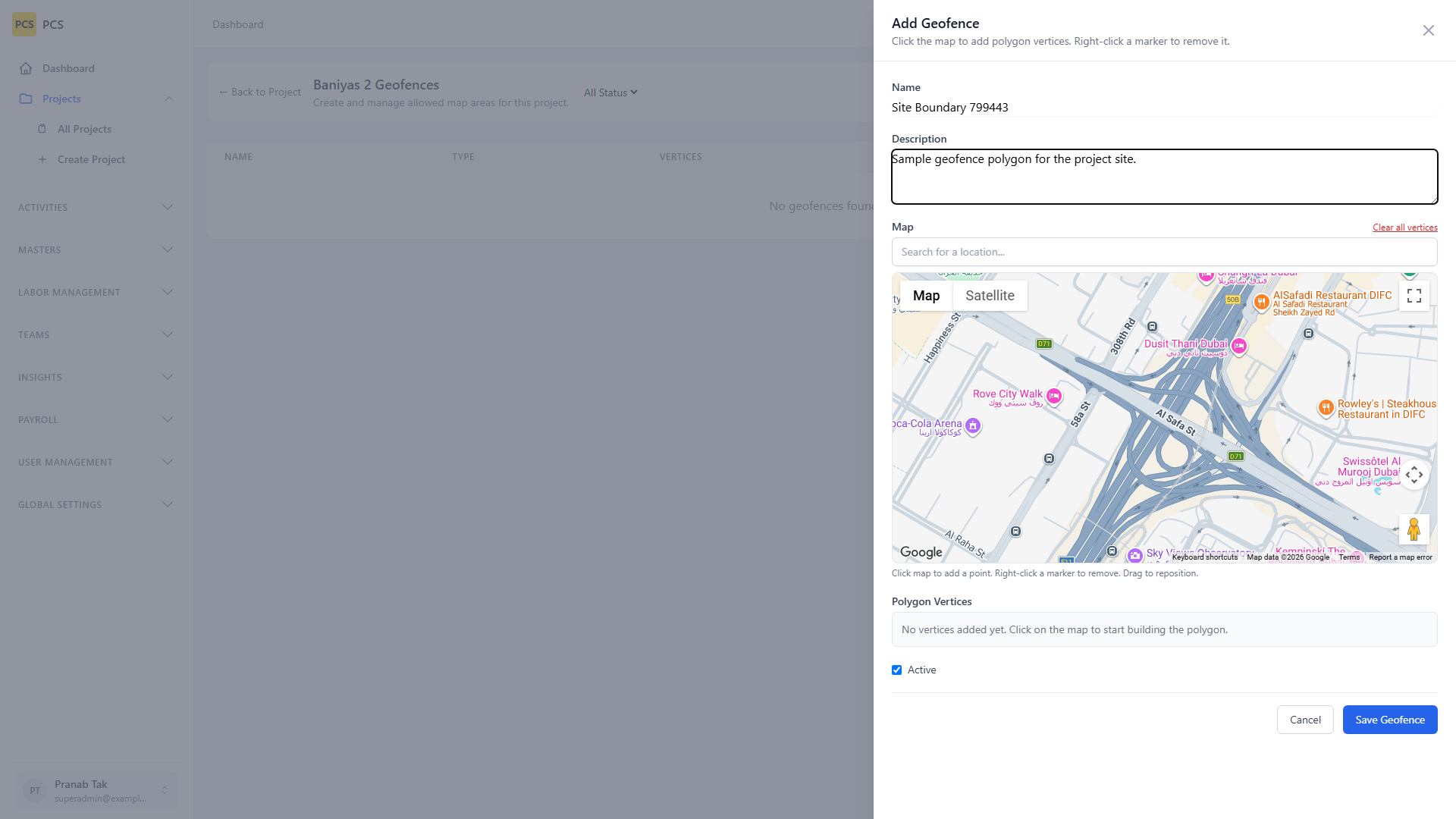
Task: Click the Dusit Thani Dubai hotel marker
Action: (x=1239, y=347)
